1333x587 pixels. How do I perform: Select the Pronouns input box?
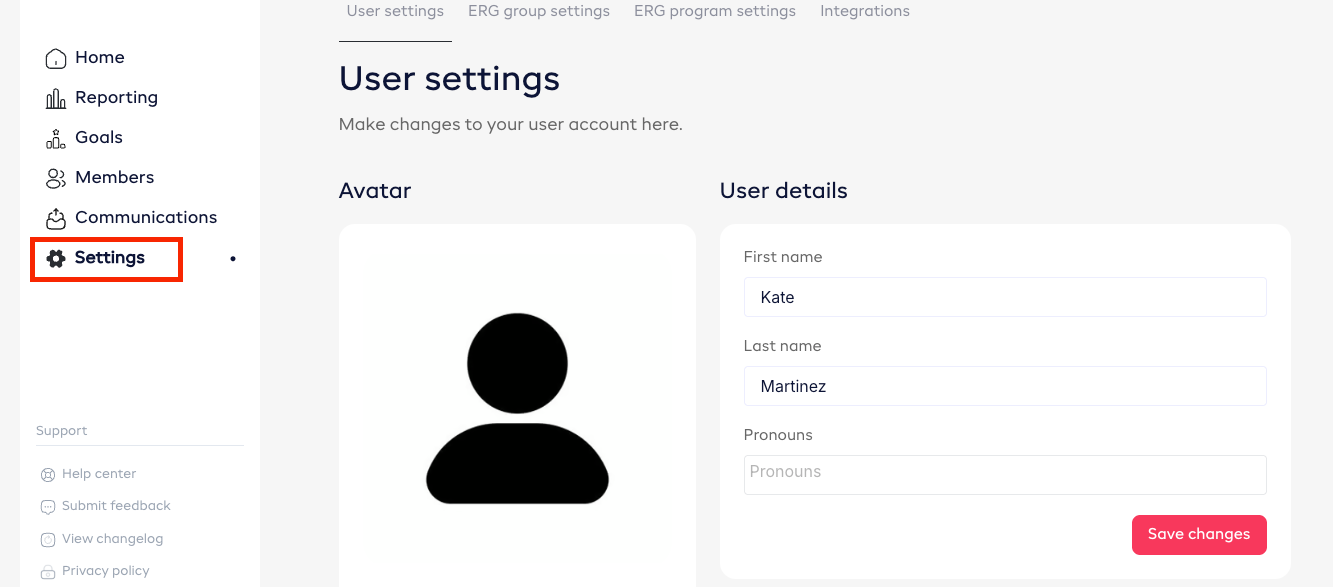[x=1005, y=475]
